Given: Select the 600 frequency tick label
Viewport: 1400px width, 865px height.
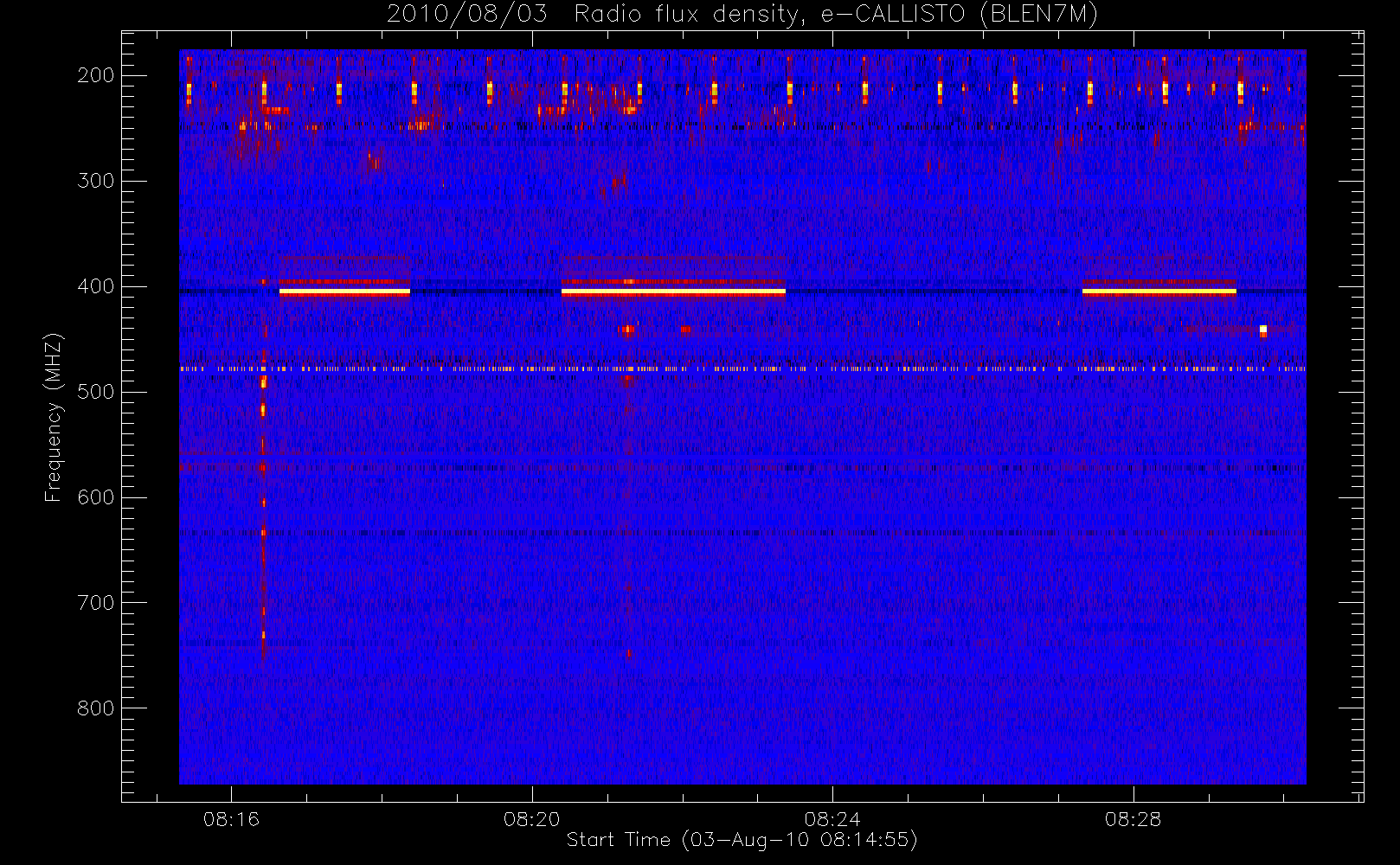Looking at the screenshot, I should point(96,497).
